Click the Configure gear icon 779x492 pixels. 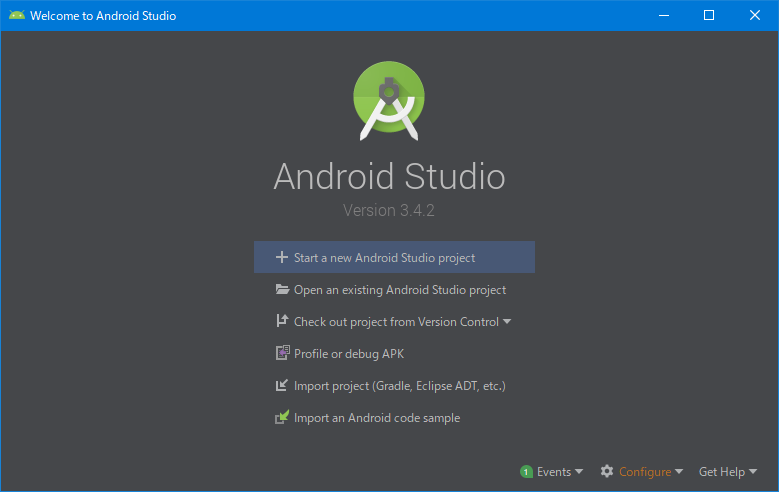tap(607, 471)
